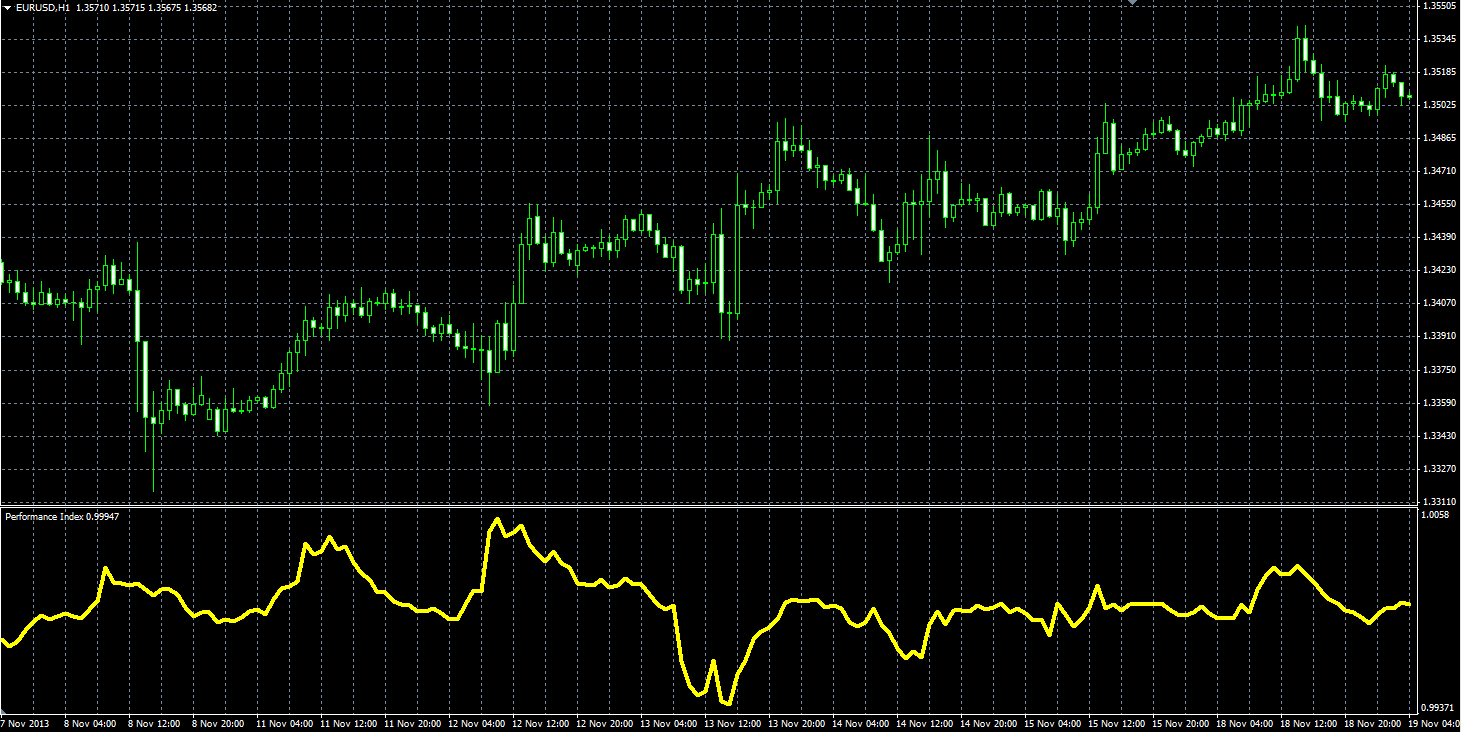Click the 1.33750 price scale label

click(1438, 370)
